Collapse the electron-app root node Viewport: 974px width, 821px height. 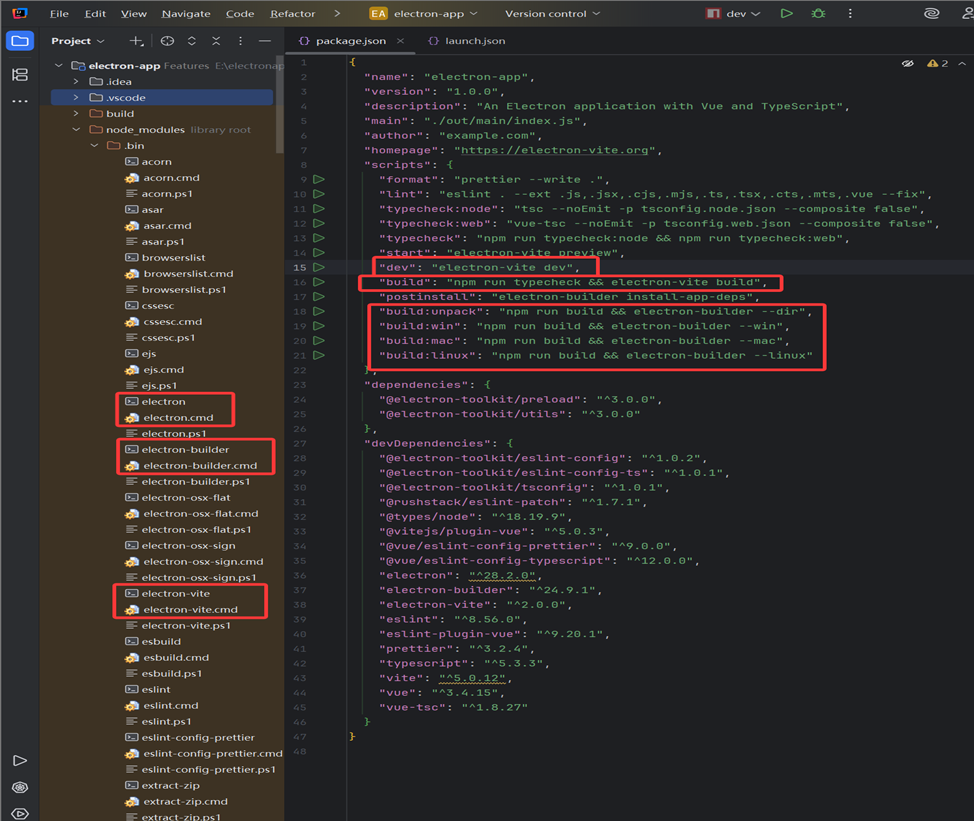coord(58,65)
